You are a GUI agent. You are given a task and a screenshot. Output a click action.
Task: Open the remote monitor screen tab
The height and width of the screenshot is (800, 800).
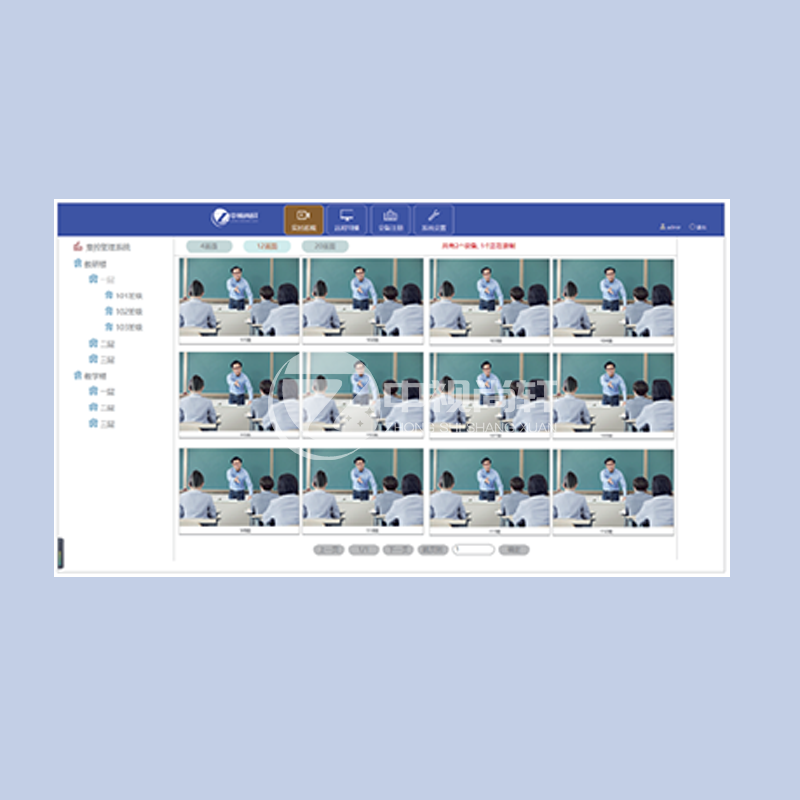coord(346,219)
